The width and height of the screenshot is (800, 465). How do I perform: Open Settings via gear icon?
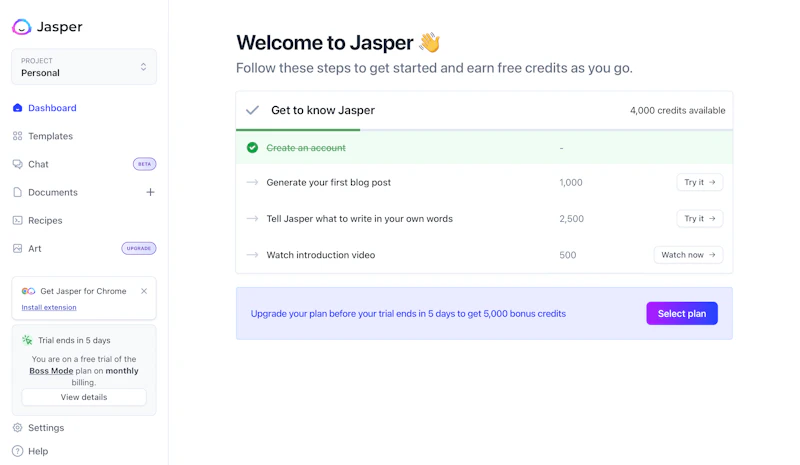[17, 428]
